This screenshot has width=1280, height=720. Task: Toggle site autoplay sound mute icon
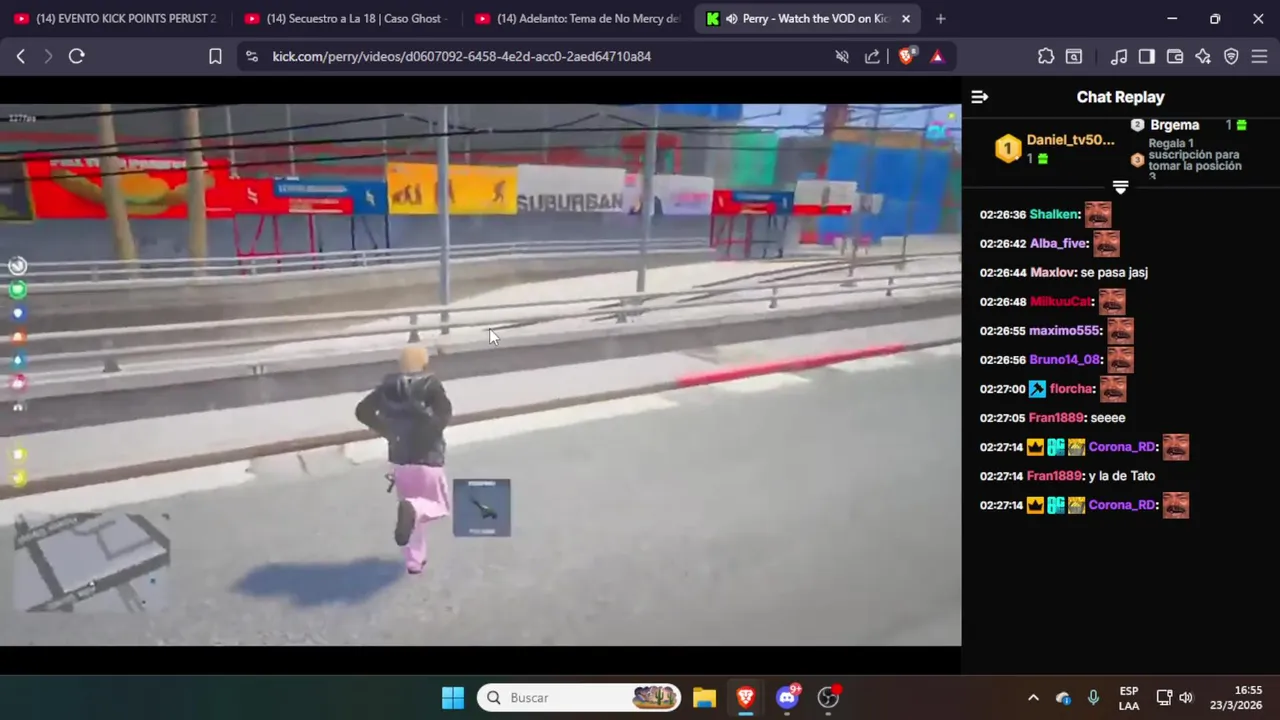(x=842, y=56)
